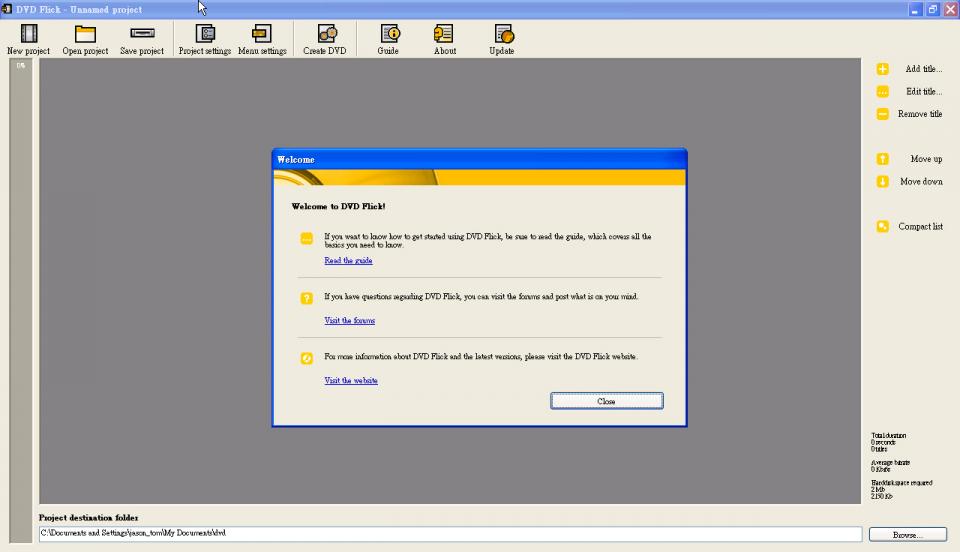Restore down the DVD Flick window
This screenshot has width=960, height=552.
(932, 10)
